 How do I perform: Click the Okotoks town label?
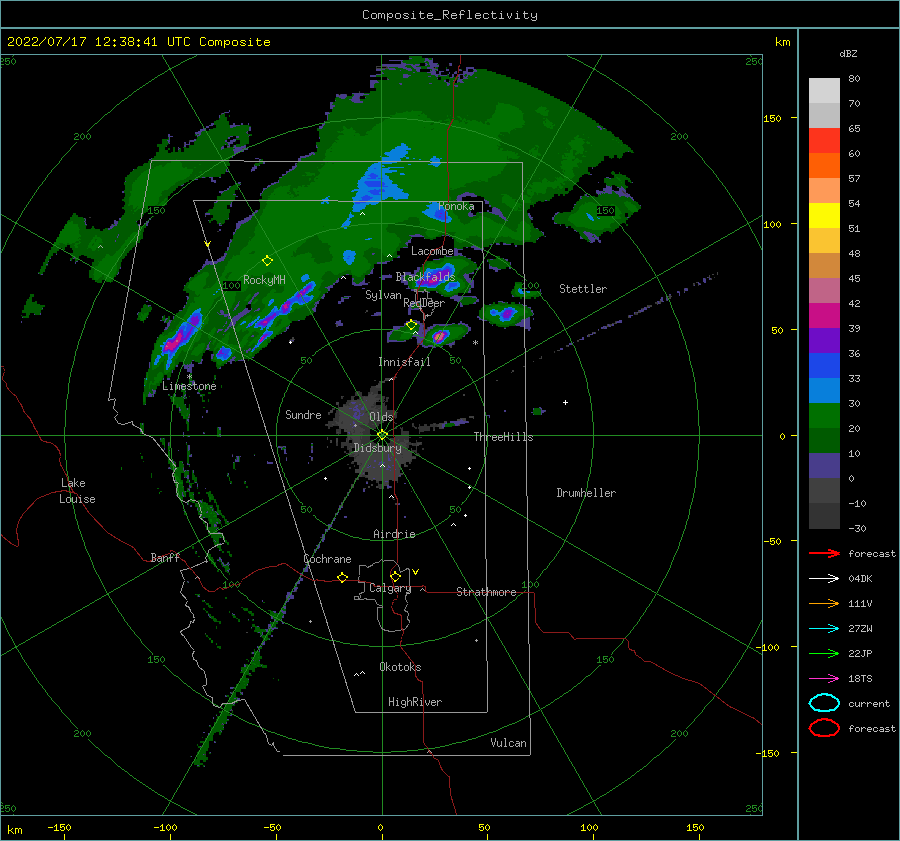tap(400, 667)
